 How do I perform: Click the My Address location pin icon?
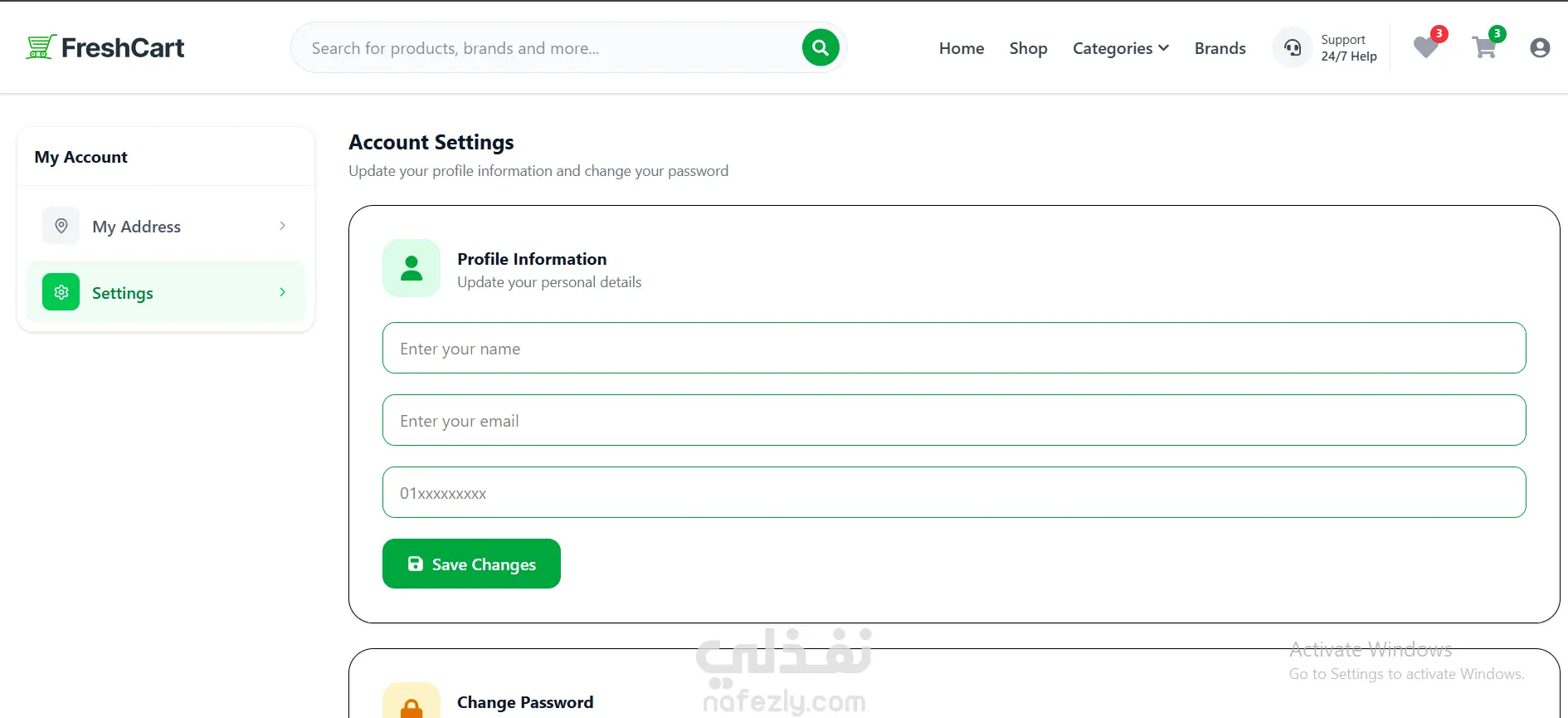(61, 226)
